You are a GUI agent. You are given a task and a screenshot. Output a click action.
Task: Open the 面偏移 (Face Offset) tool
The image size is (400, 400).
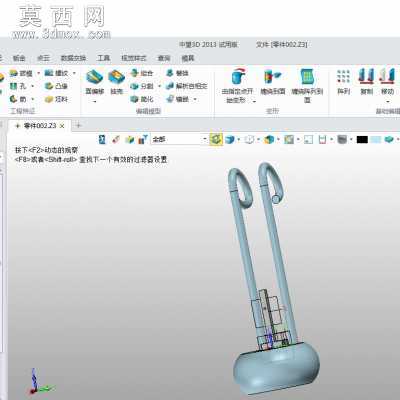(x=95, y=82)
